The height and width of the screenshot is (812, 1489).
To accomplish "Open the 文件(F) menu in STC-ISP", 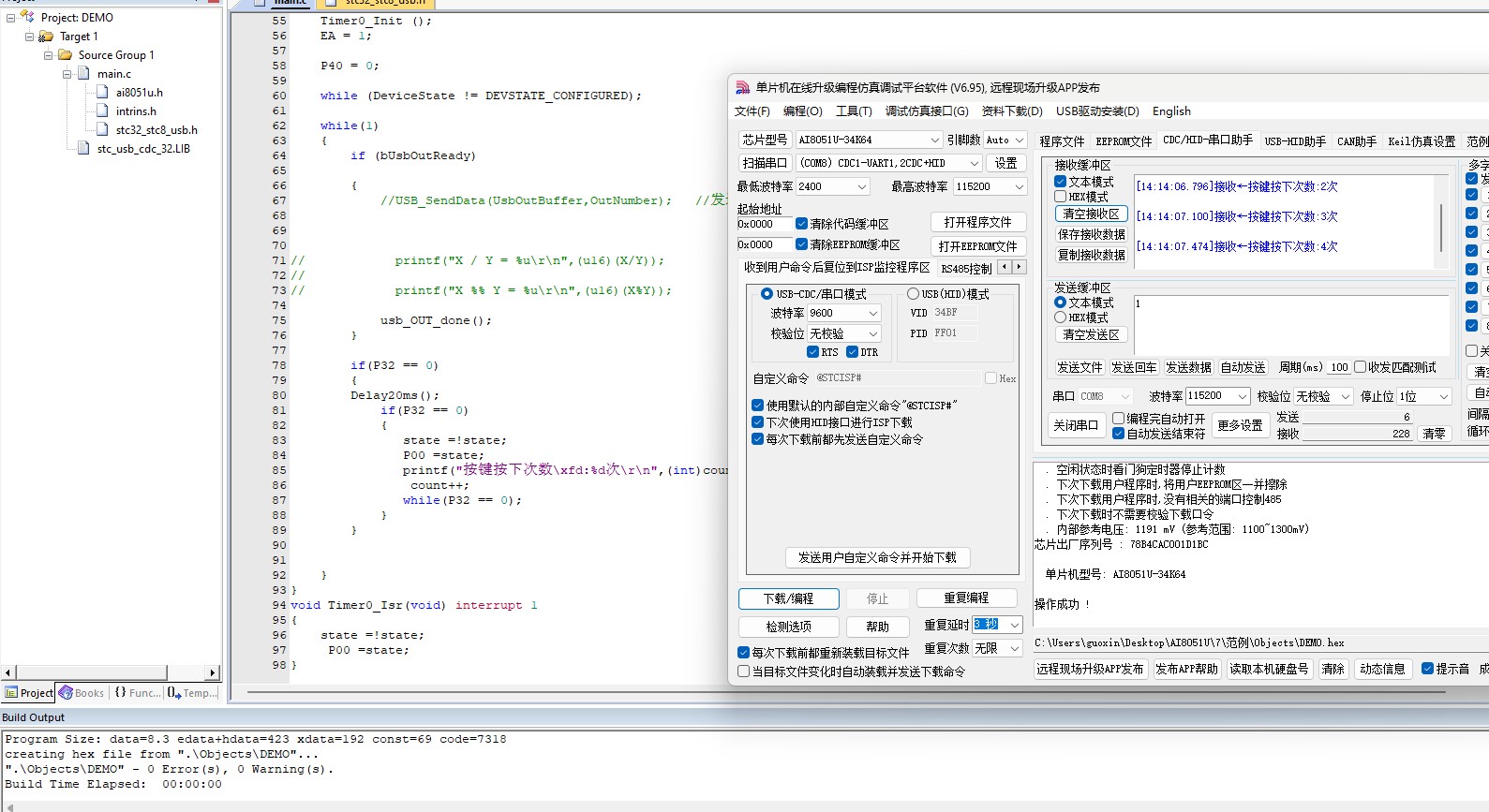I will click(752, 111).
